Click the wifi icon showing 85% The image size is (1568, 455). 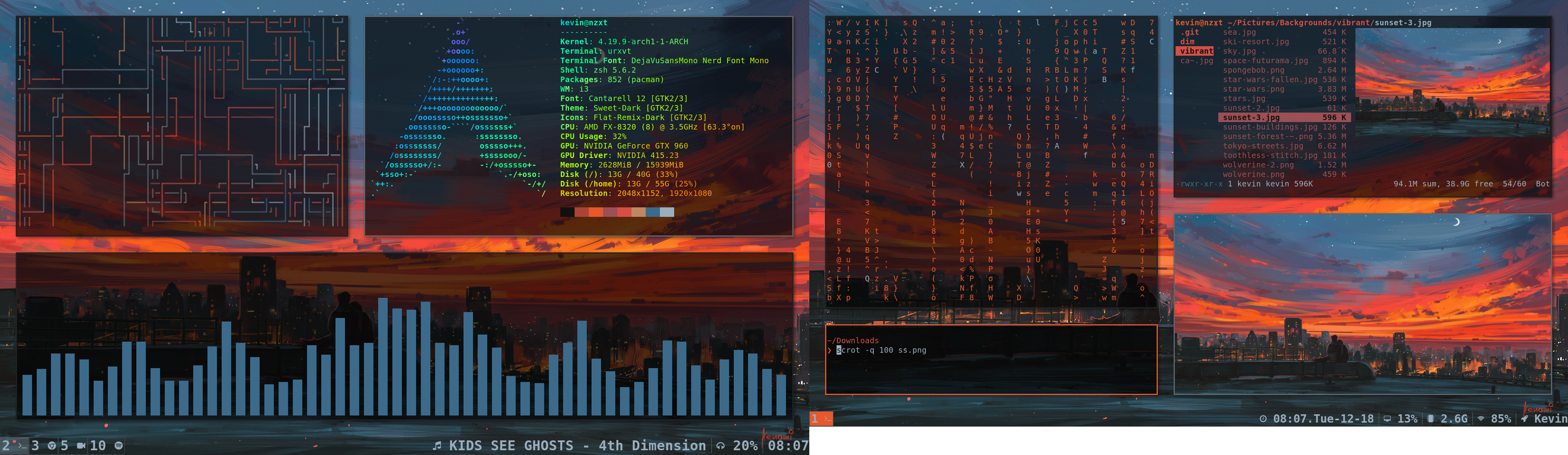(1480, 419)
